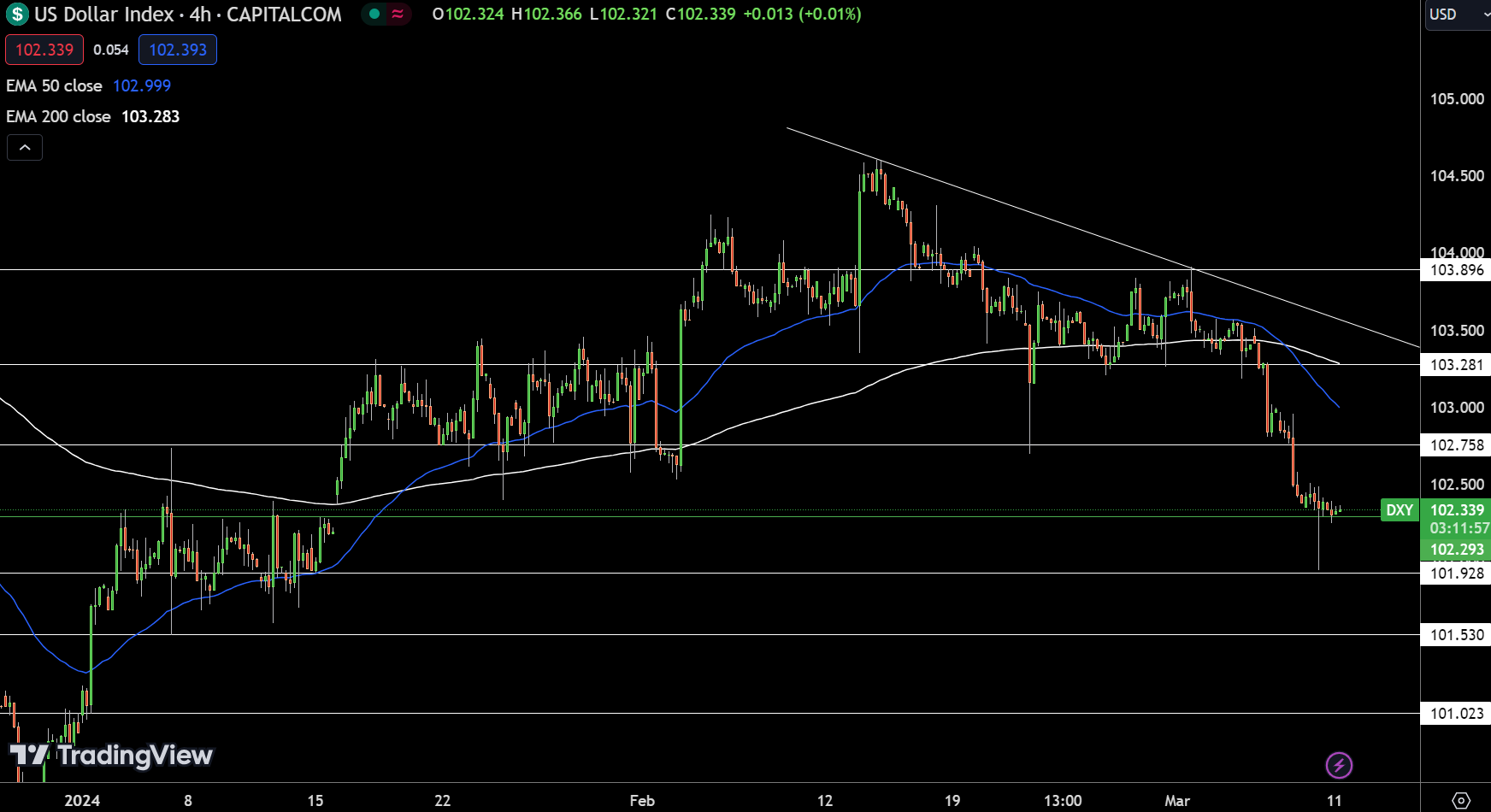Click the red approximate data indicator icon

[398, 14]
